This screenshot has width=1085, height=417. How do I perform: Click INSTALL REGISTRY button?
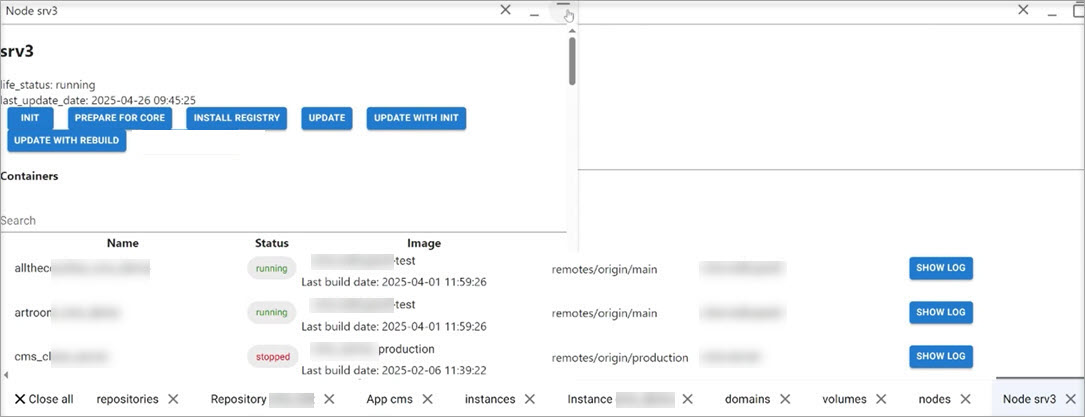pos(237,118)
